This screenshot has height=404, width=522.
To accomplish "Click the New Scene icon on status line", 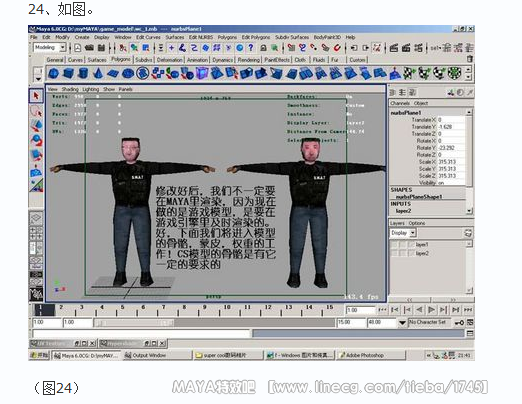I will [77, 48].
